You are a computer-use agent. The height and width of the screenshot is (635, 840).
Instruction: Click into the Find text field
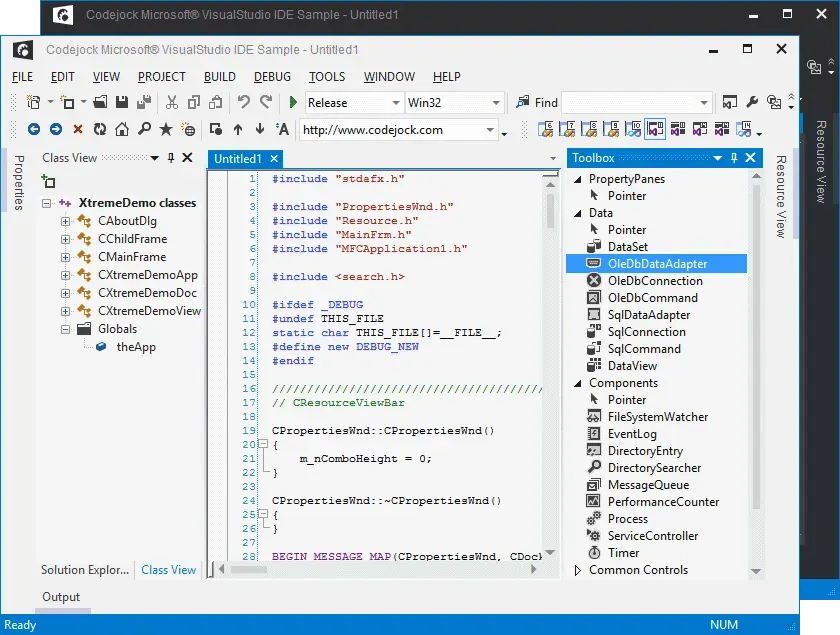point(630,102)
